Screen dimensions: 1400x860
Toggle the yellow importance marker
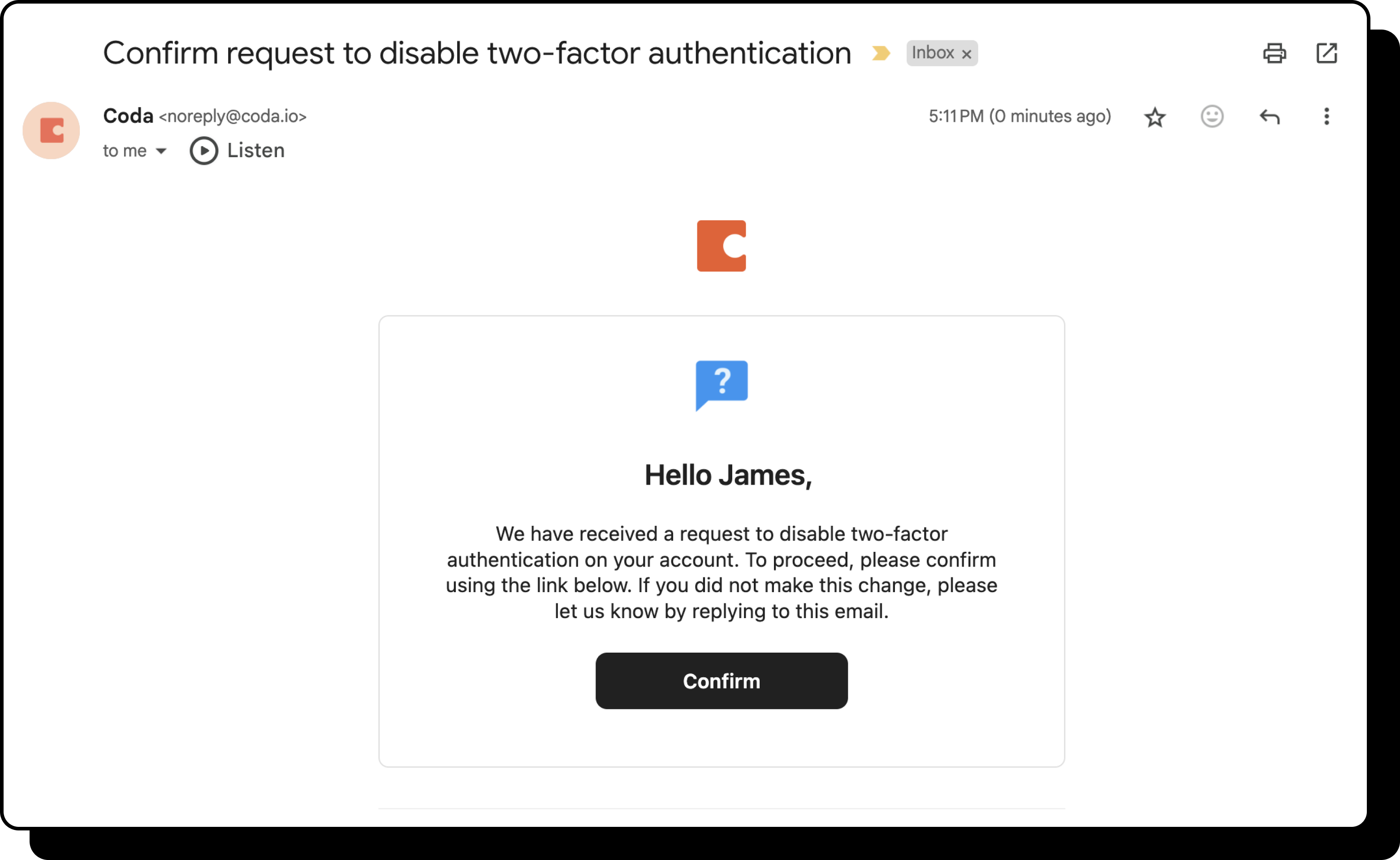coord(881,53)
